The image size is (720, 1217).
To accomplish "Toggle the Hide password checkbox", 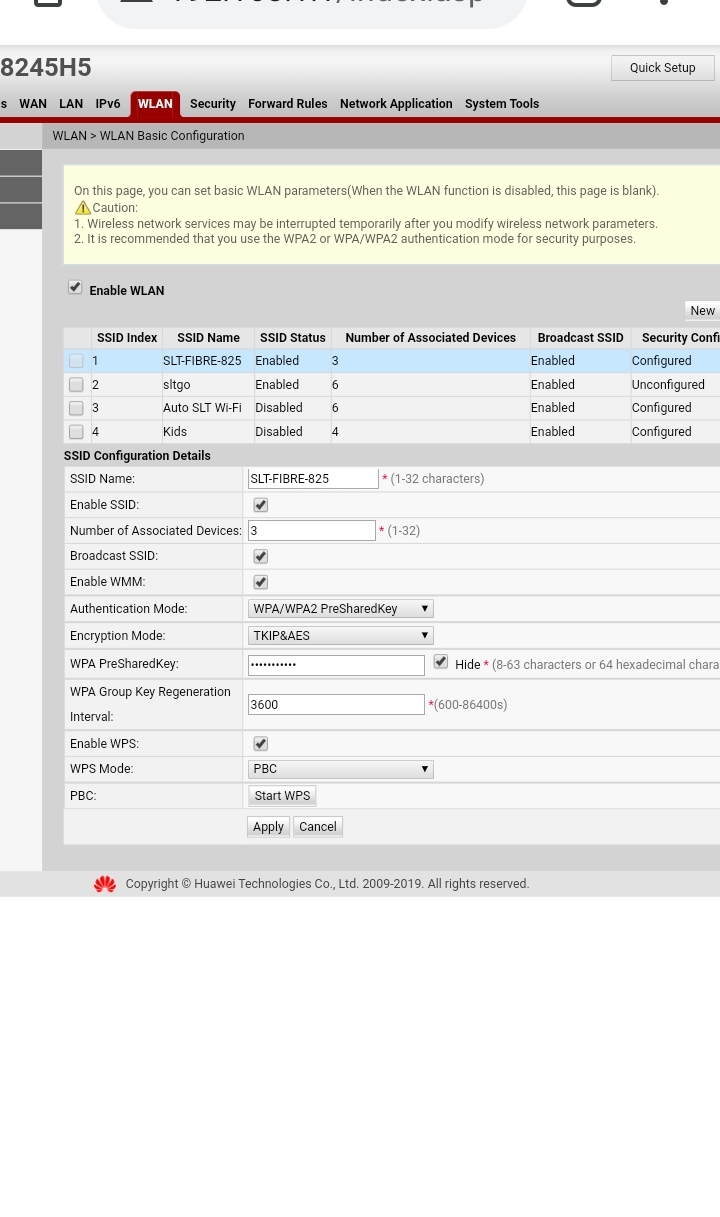I will click(441, 662).
